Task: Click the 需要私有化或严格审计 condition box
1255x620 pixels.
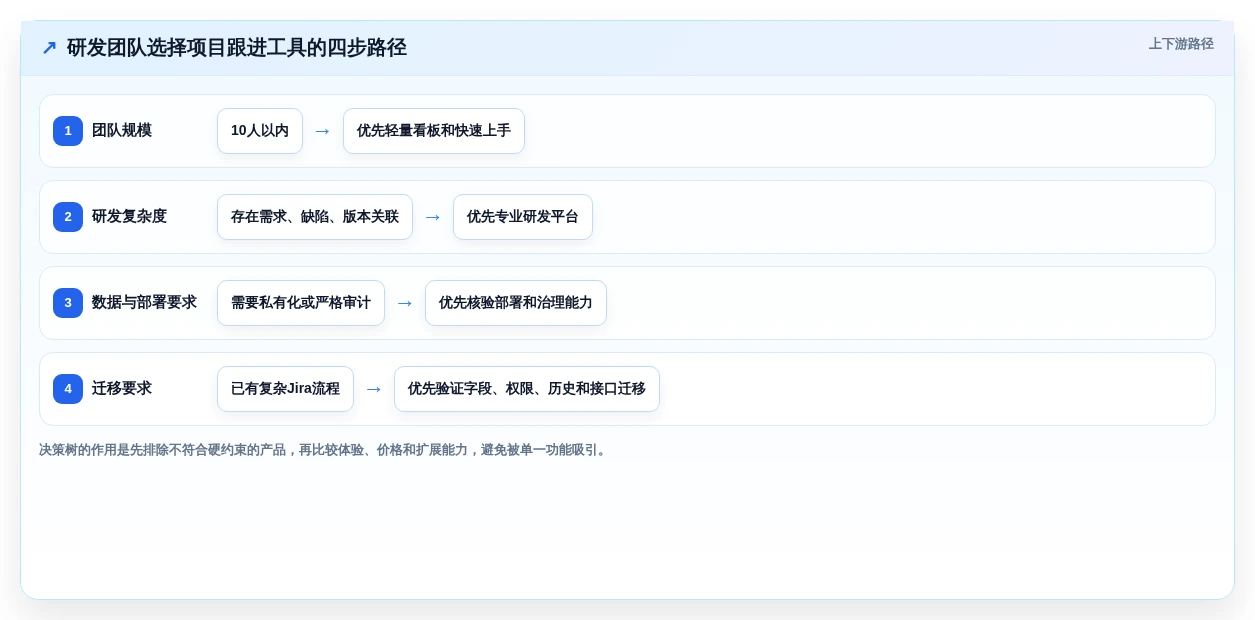Action: (301, 303)
